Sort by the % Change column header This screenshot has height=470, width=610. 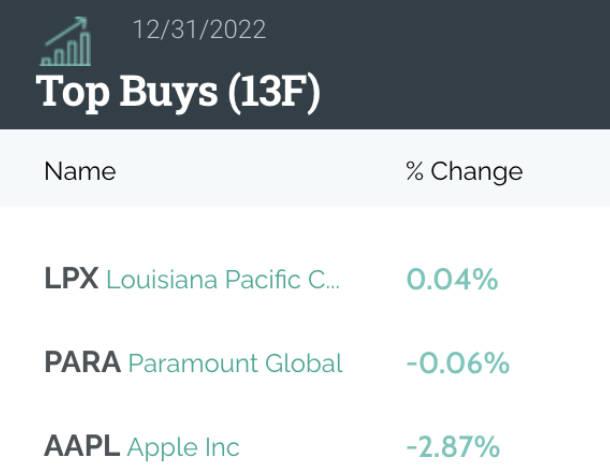pos(464,171)
